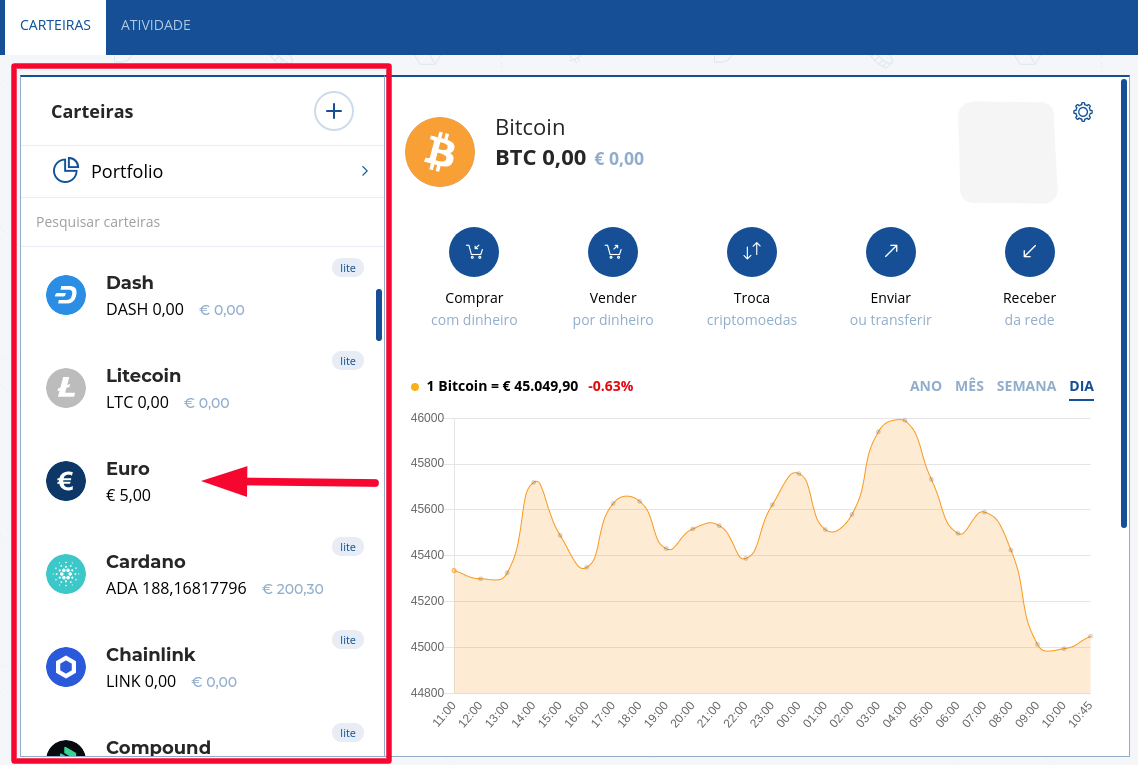Show chart by DIA
Image resolution: width=1138 pixels, height=765 pixels.
point(1081,386)
